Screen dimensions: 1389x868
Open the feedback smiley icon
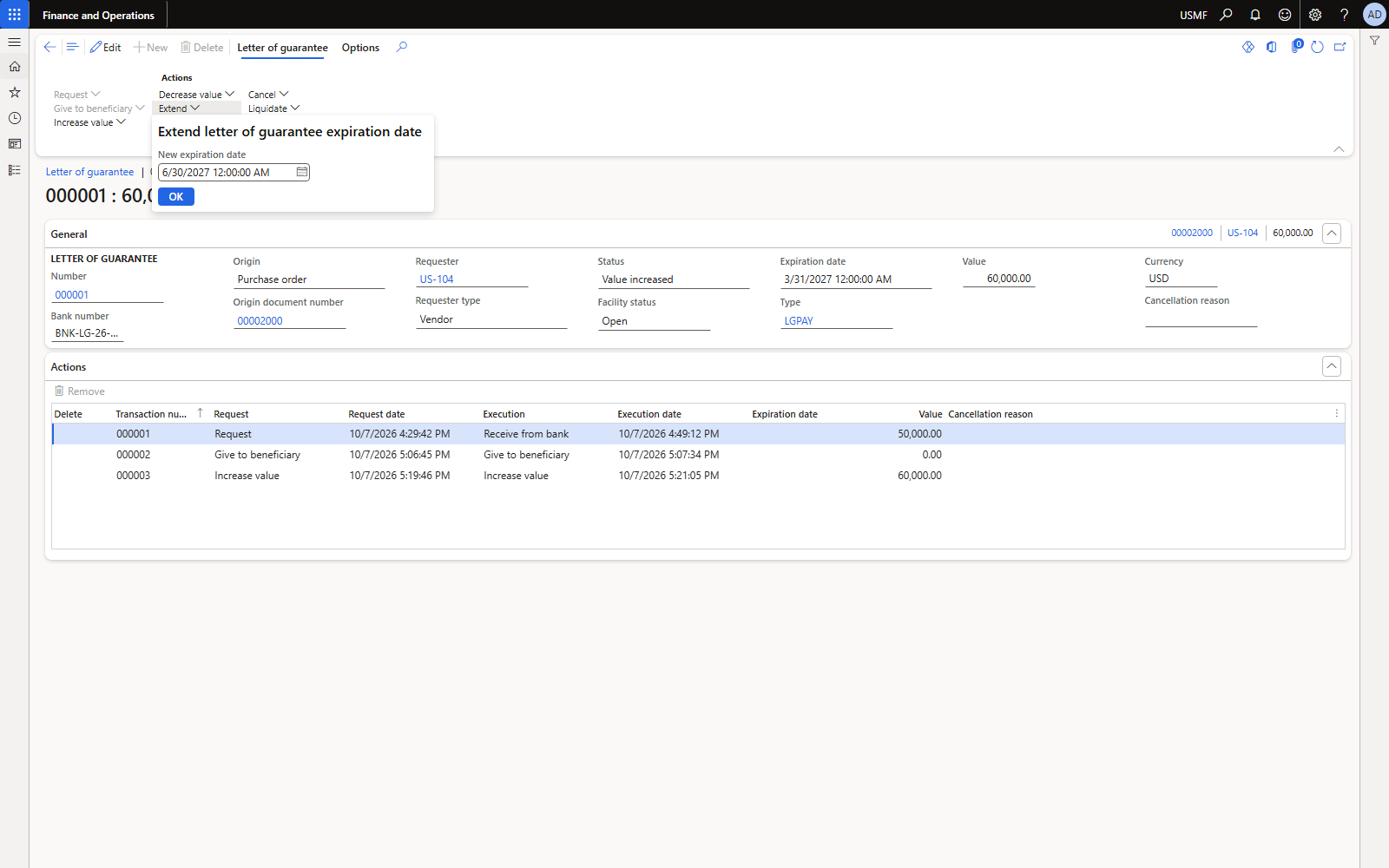[x=1285, y=15]
